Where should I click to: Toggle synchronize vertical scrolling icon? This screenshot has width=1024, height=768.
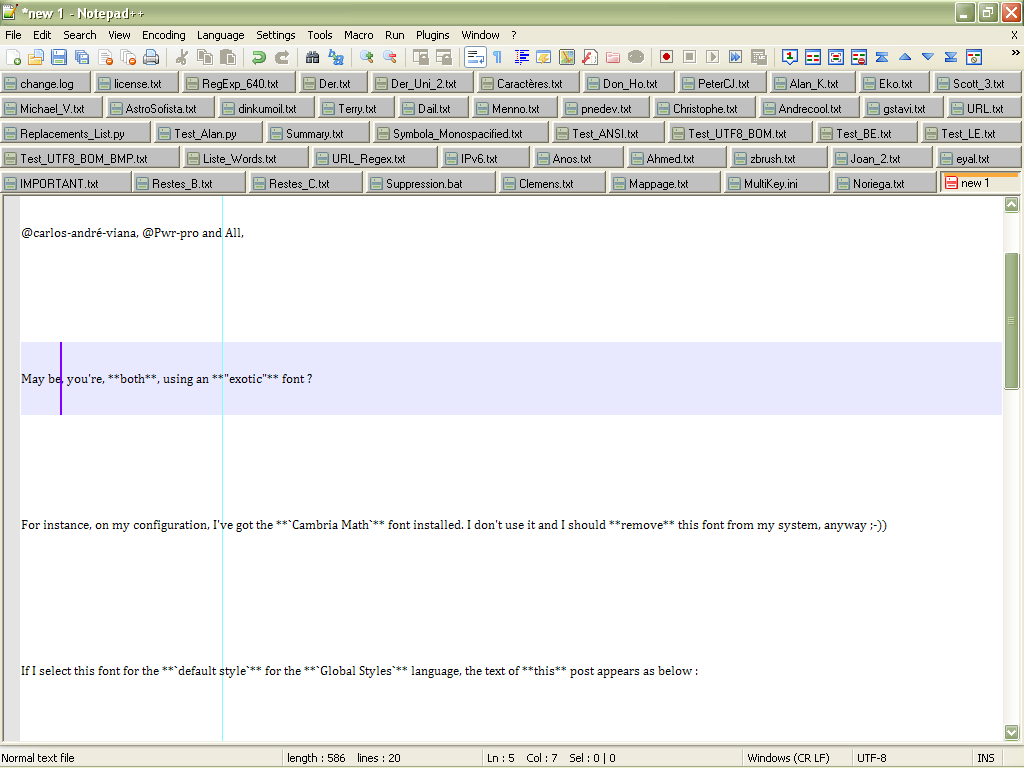click(421, 57)
